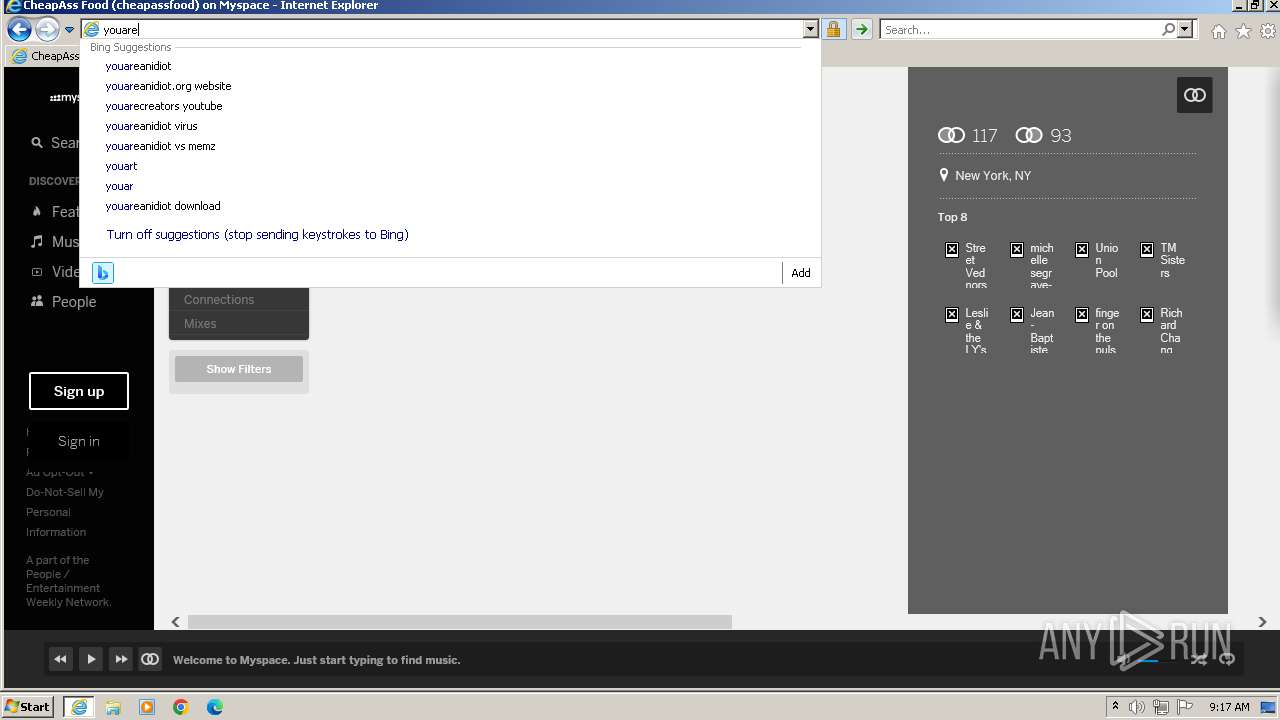Click into the address bar containing 'youare'
1280x720 pixels.
(450, 30)
